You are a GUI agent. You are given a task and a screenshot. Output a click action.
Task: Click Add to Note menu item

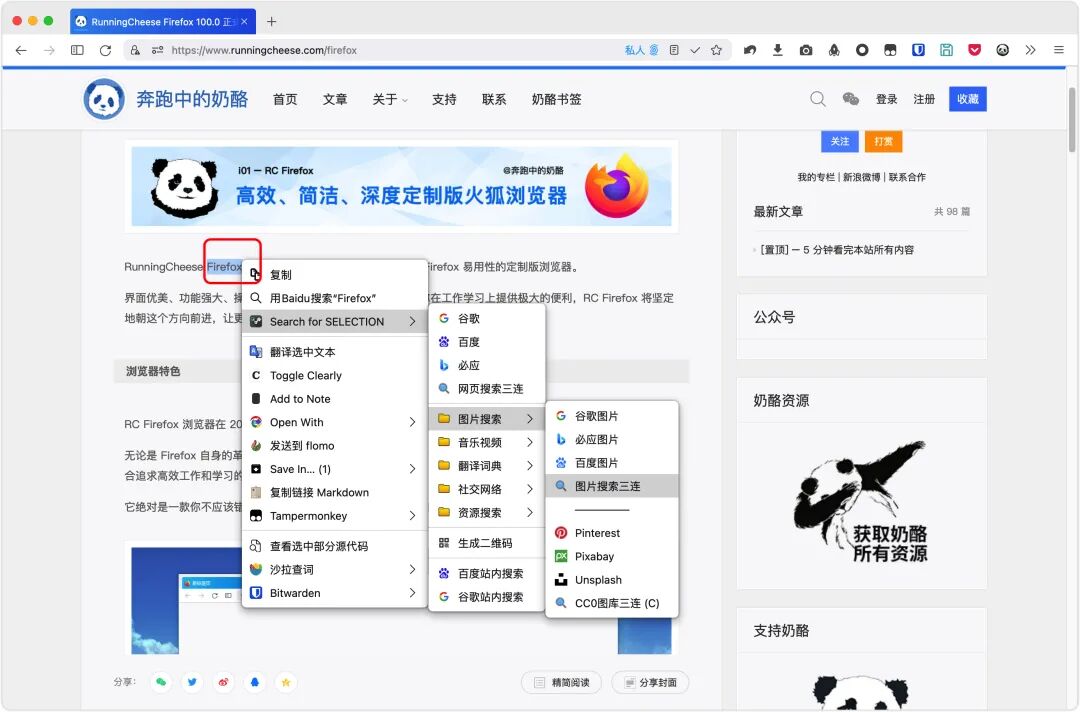click(x=335, y=399)
